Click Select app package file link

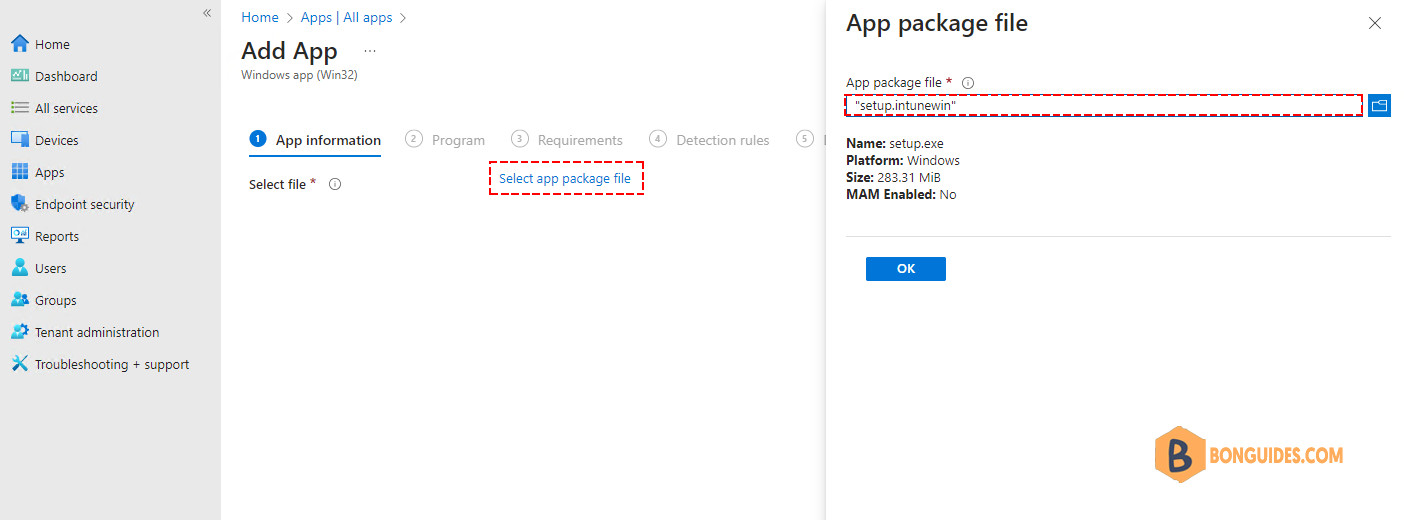coord(565,178)
